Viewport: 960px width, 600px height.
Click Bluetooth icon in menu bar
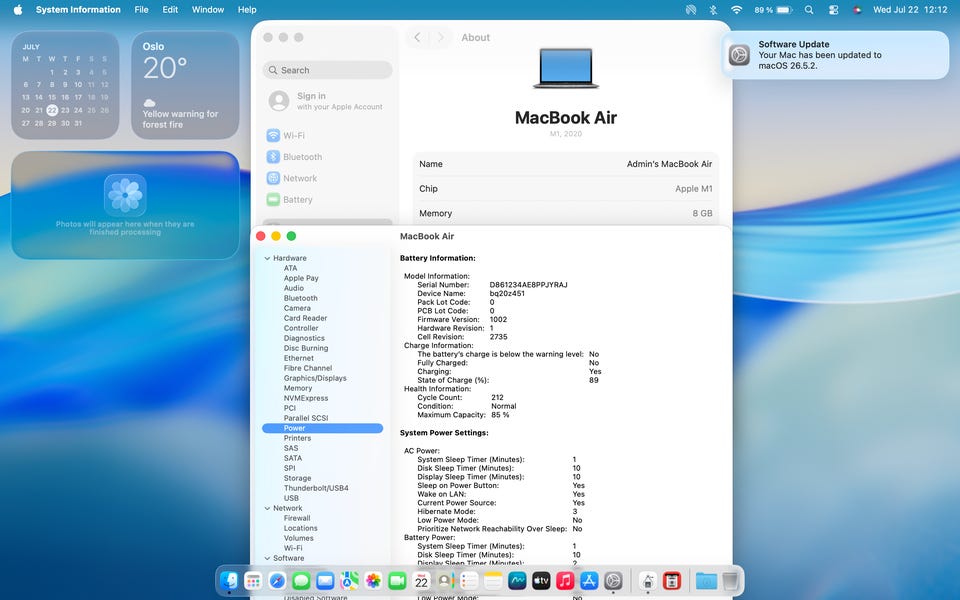click(713, 10)
